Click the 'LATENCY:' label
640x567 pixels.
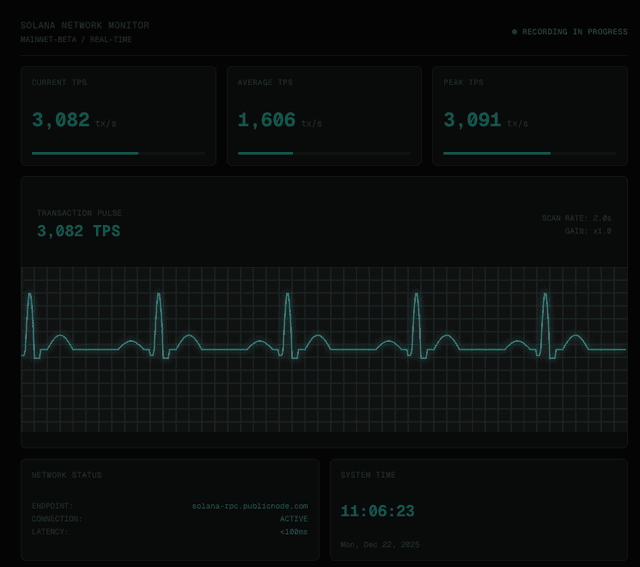click(50, 531)
